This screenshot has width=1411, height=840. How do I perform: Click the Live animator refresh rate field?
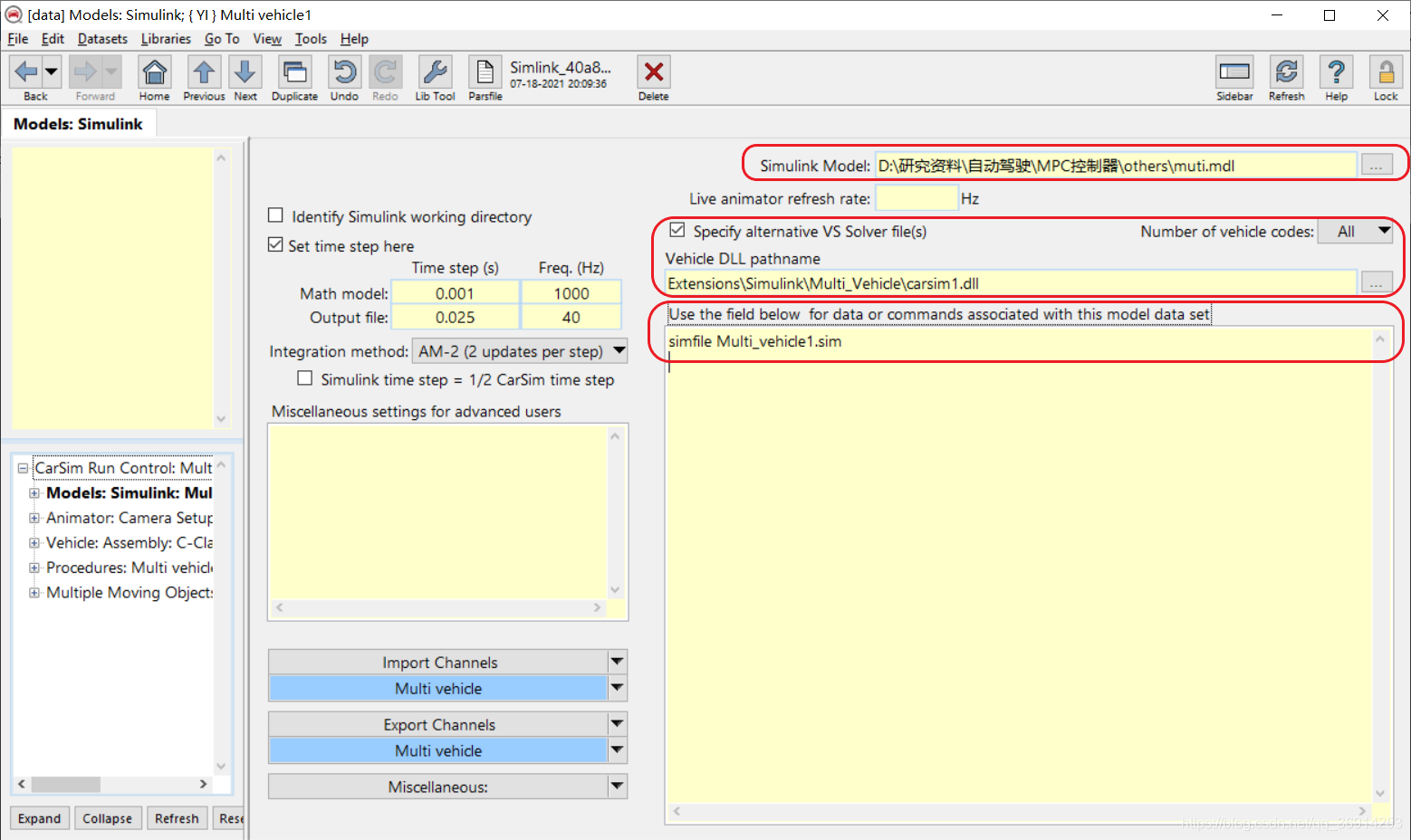click(917, 198)
